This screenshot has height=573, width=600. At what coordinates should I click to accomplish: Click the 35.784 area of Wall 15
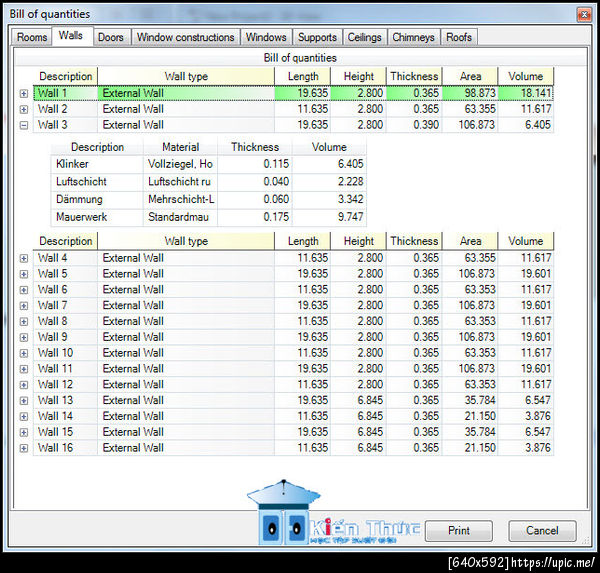click(x=470, y=432)
